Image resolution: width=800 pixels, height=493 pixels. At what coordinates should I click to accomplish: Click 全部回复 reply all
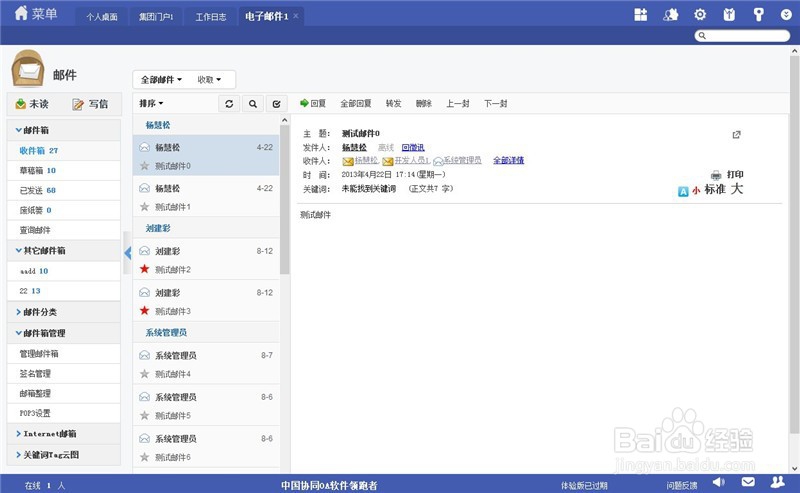pyautogui.click(x=356, y=104)
